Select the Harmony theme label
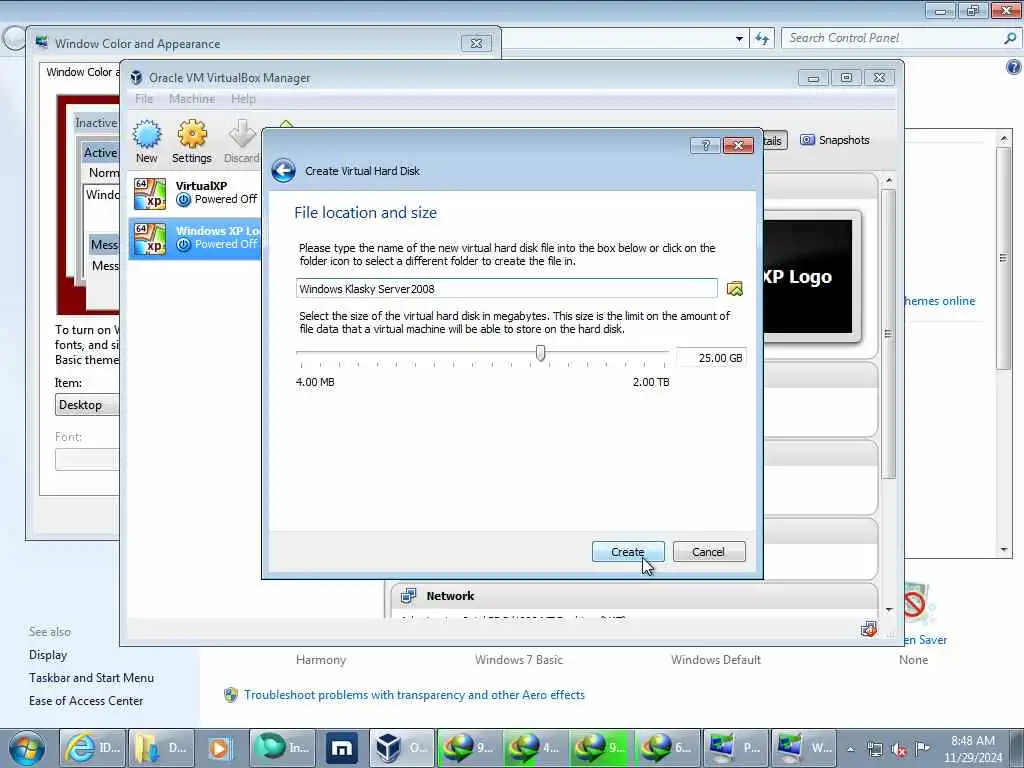 [321, 660]
